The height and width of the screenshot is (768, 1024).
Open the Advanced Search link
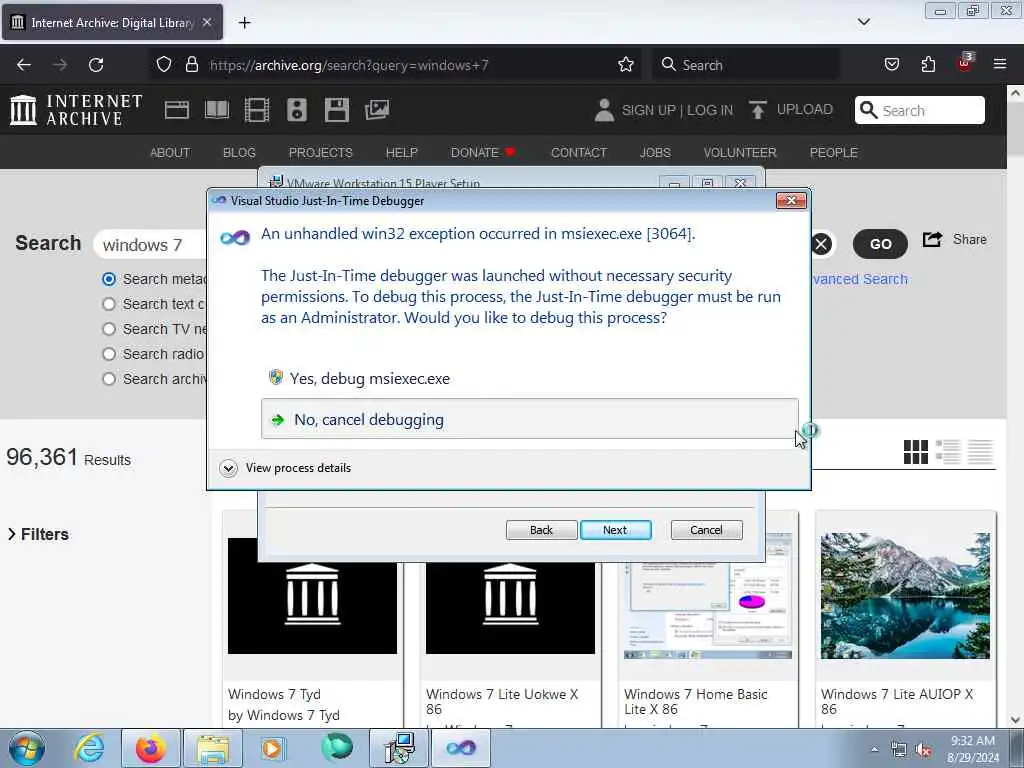coord(859,279)
